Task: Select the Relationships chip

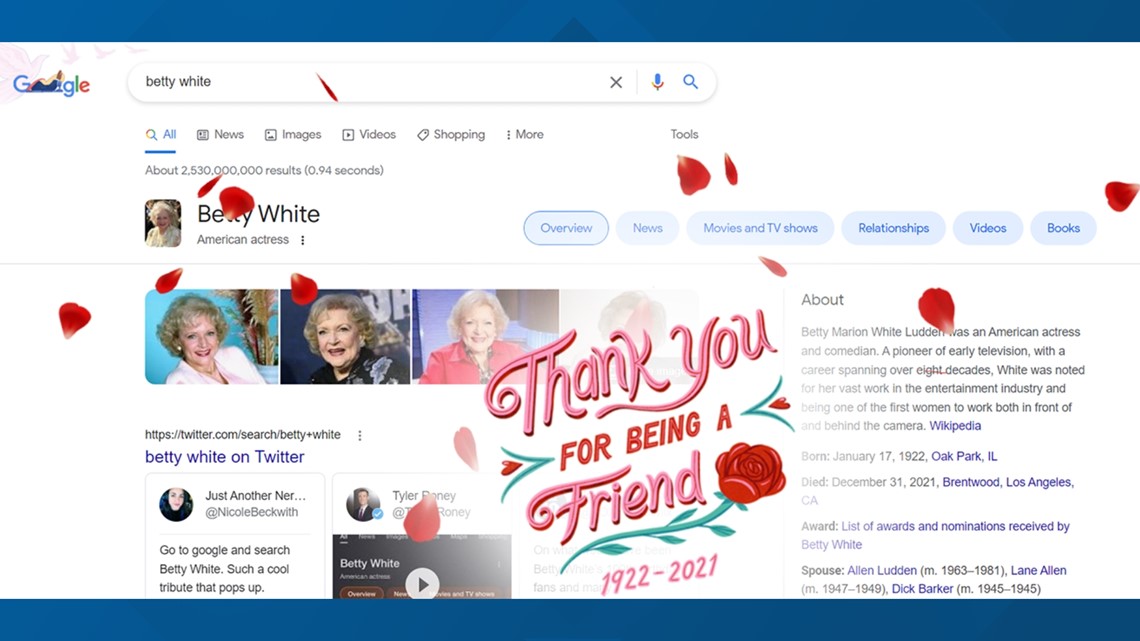Action: click(894, 228)
